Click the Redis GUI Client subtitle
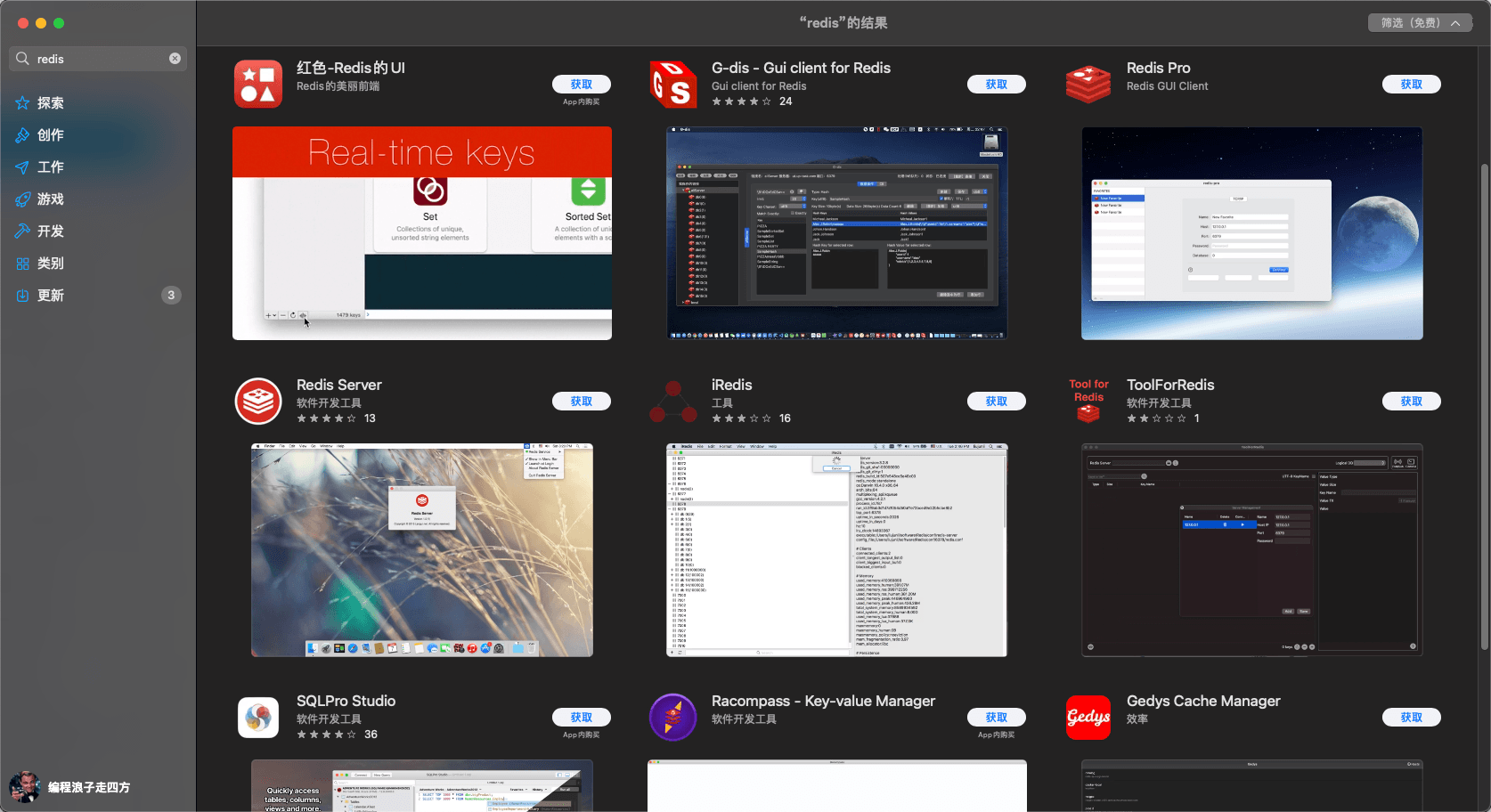 pos(1167,86)
